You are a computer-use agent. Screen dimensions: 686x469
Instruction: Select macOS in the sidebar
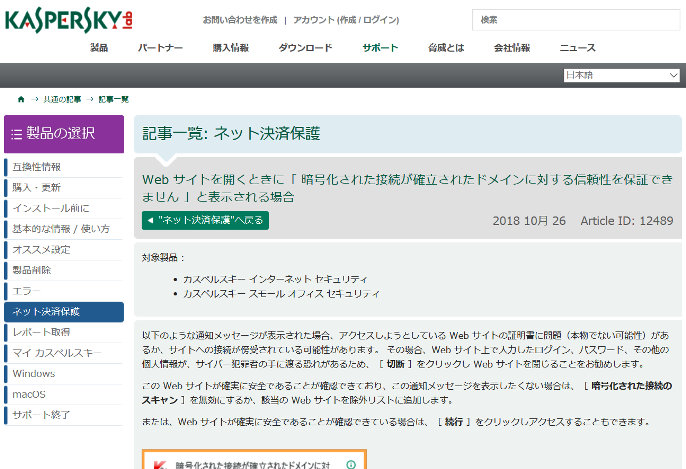pos(63,394)
